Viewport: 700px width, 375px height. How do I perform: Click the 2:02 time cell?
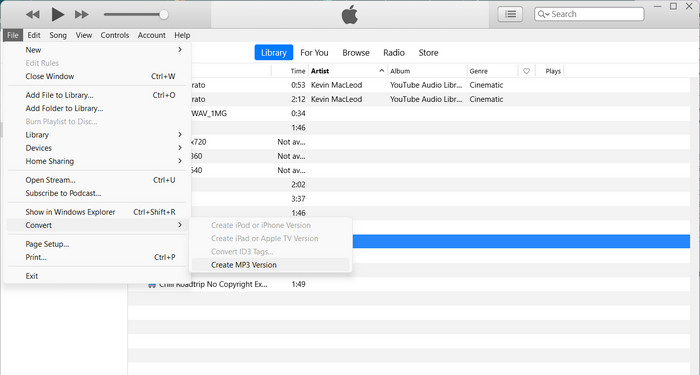[298, 185]
